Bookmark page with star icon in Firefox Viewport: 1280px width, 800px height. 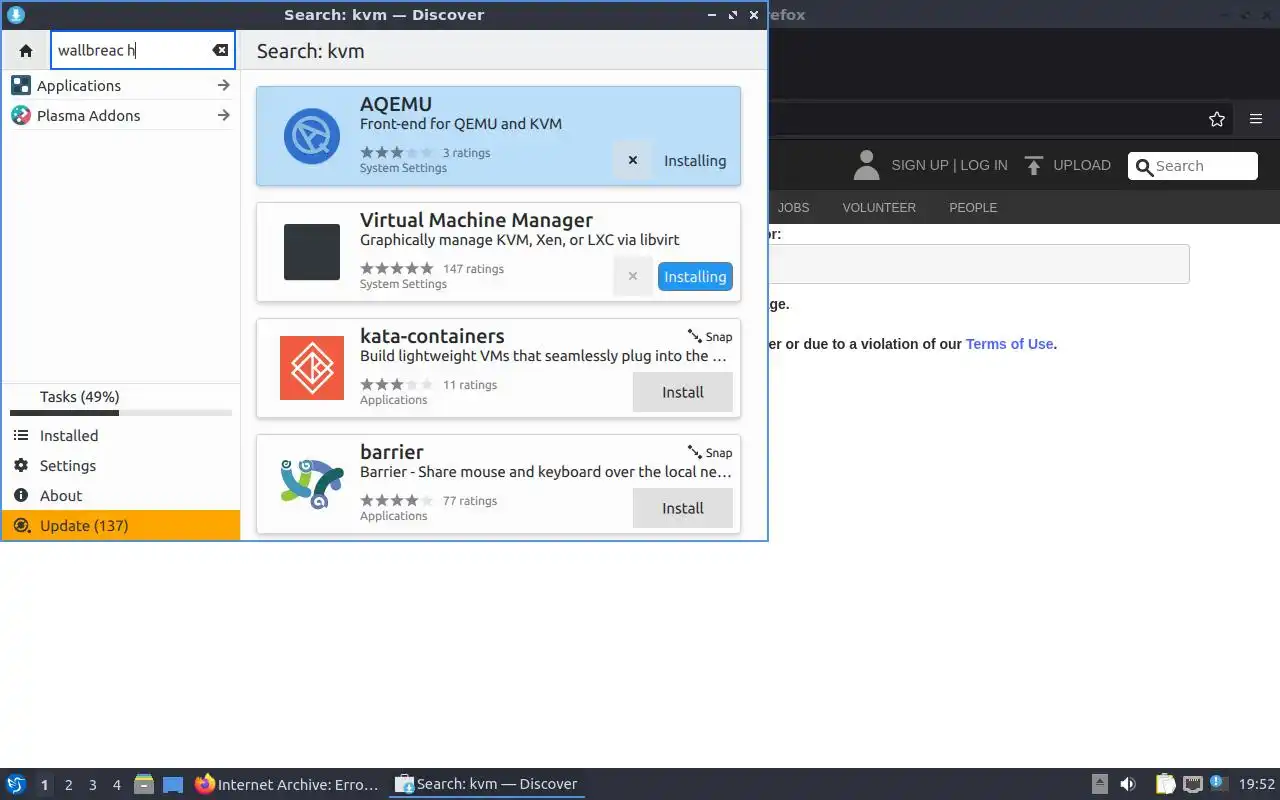pos(1217,119)
